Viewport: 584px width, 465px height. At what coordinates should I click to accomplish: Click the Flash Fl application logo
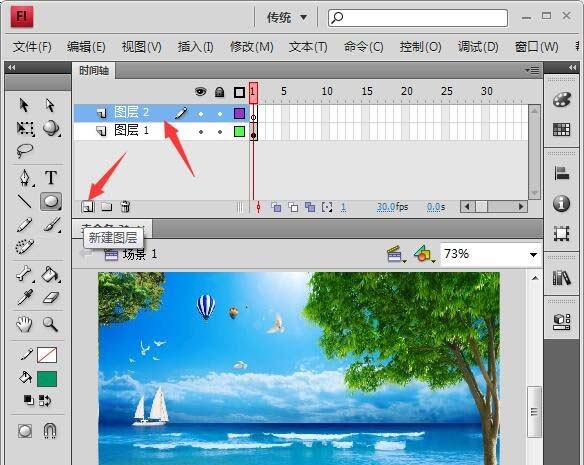[x=22, y=17]
